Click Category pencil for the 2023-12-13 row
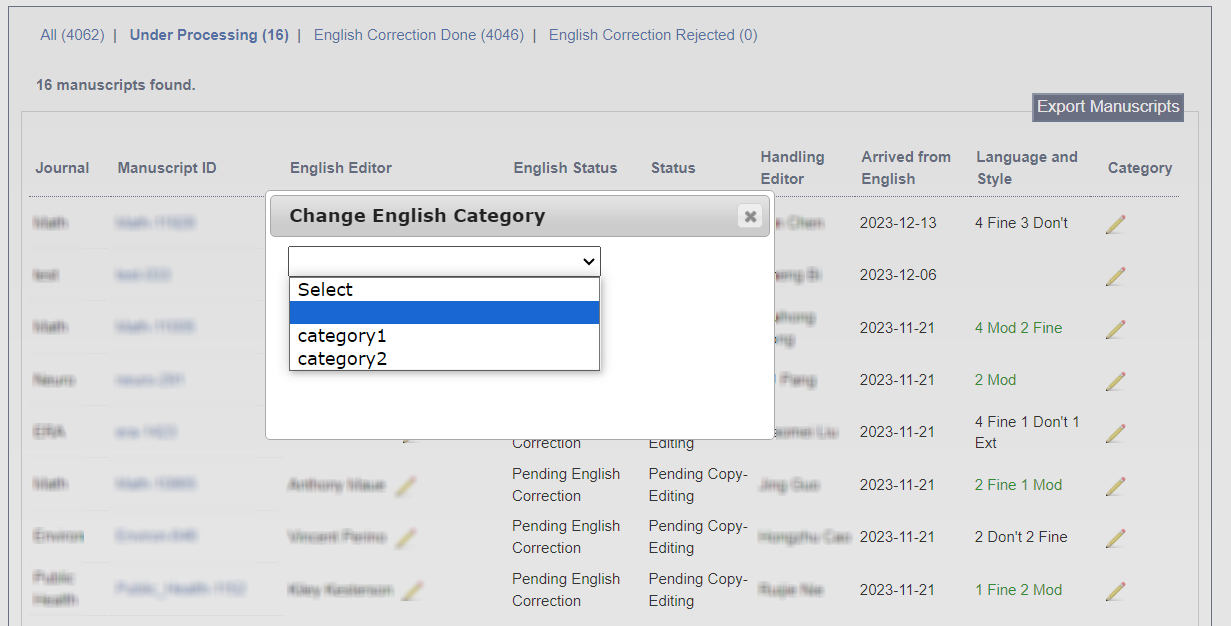 click(x=1115, y=224)
